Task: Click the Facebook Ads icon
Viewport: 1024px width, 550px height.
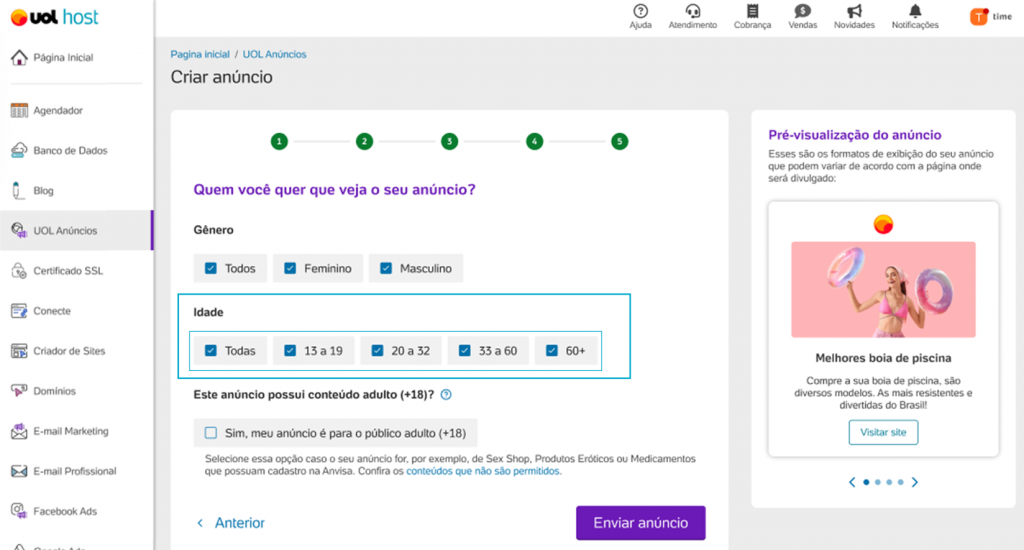Action: pos(19,511)
